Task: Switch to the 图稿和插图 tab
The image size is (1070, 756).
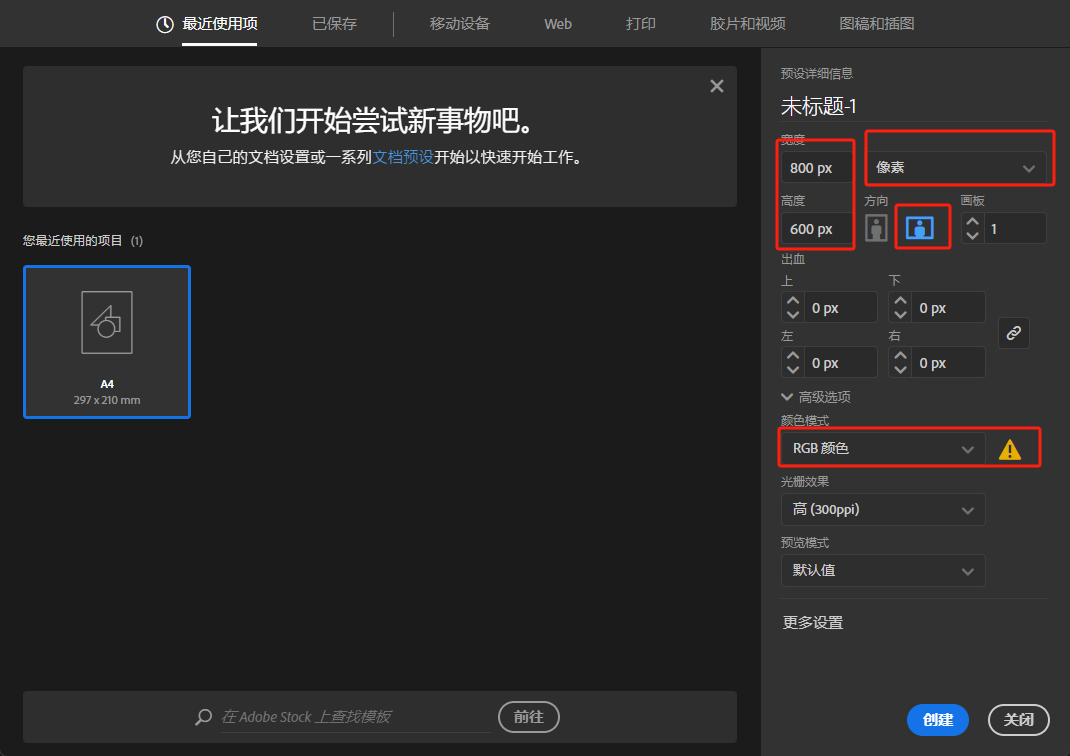Action: point(876,24)
